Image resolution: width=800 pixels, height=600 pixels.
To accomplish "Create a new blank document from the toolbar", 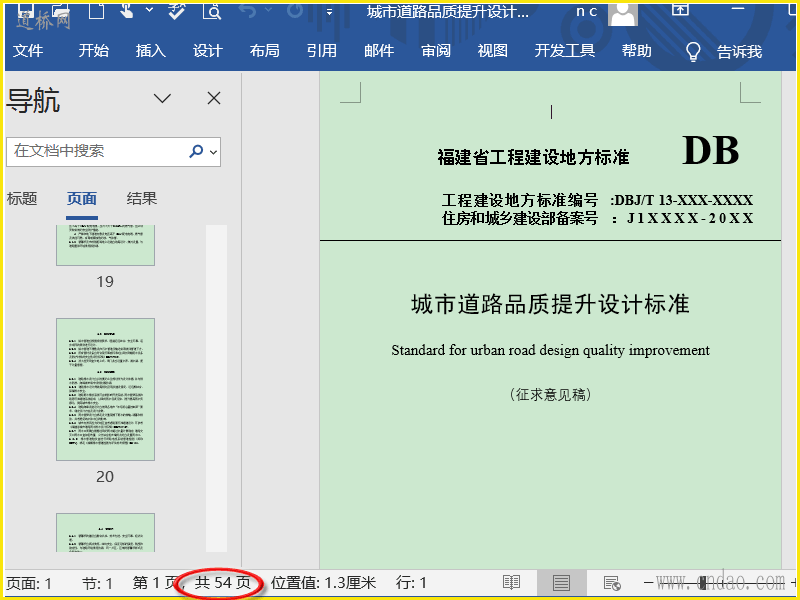I will (x=97, y=10).
